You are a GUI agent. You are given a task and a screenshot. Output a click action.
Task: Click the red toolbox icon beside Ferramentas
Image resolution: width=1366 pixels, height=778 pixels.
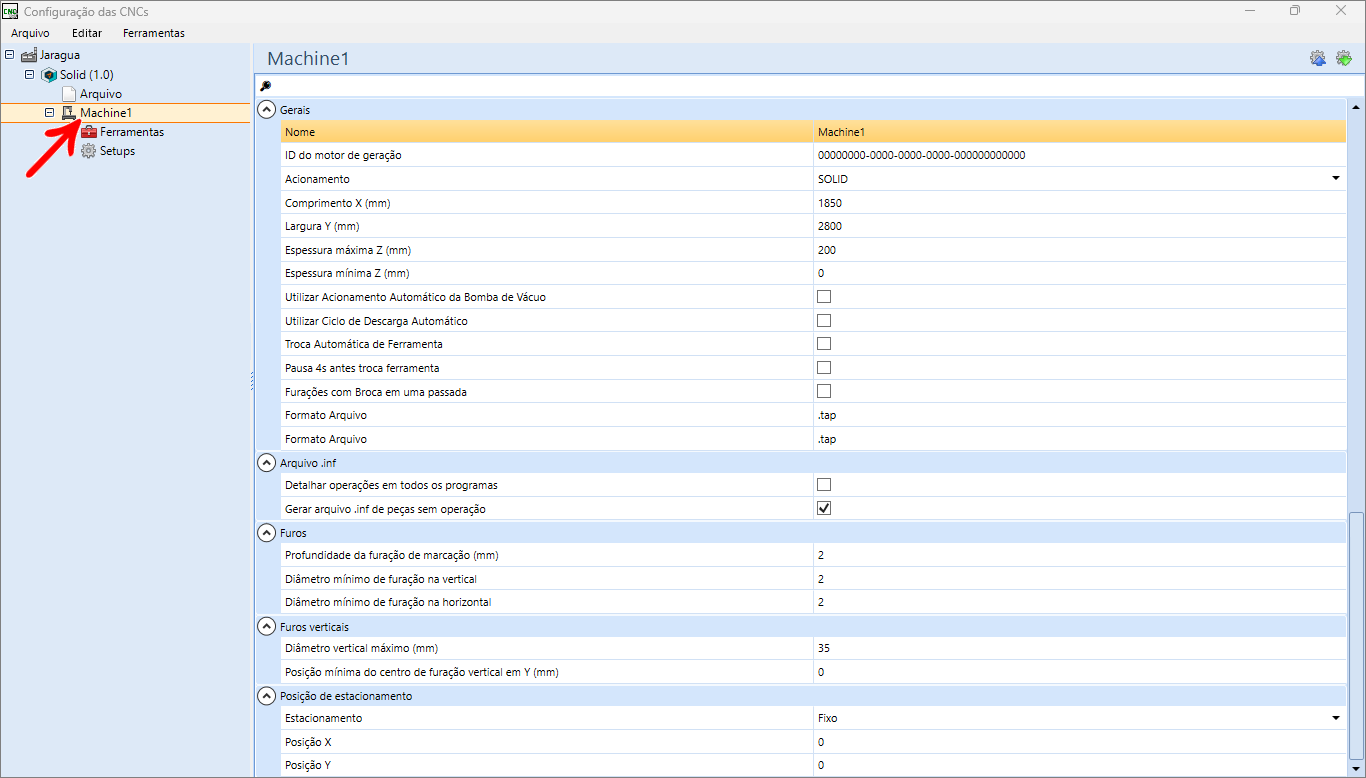tap(89, 132)
